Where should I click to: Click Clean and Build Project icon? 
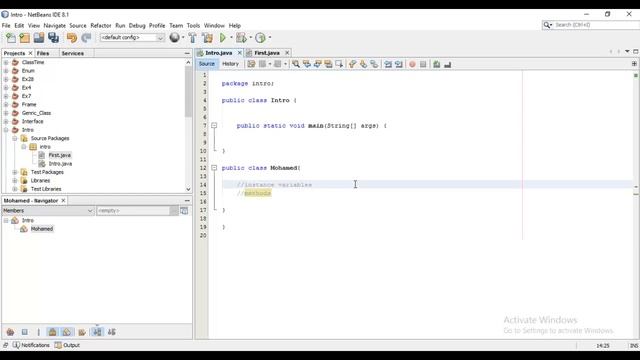(x=207, y=38)
